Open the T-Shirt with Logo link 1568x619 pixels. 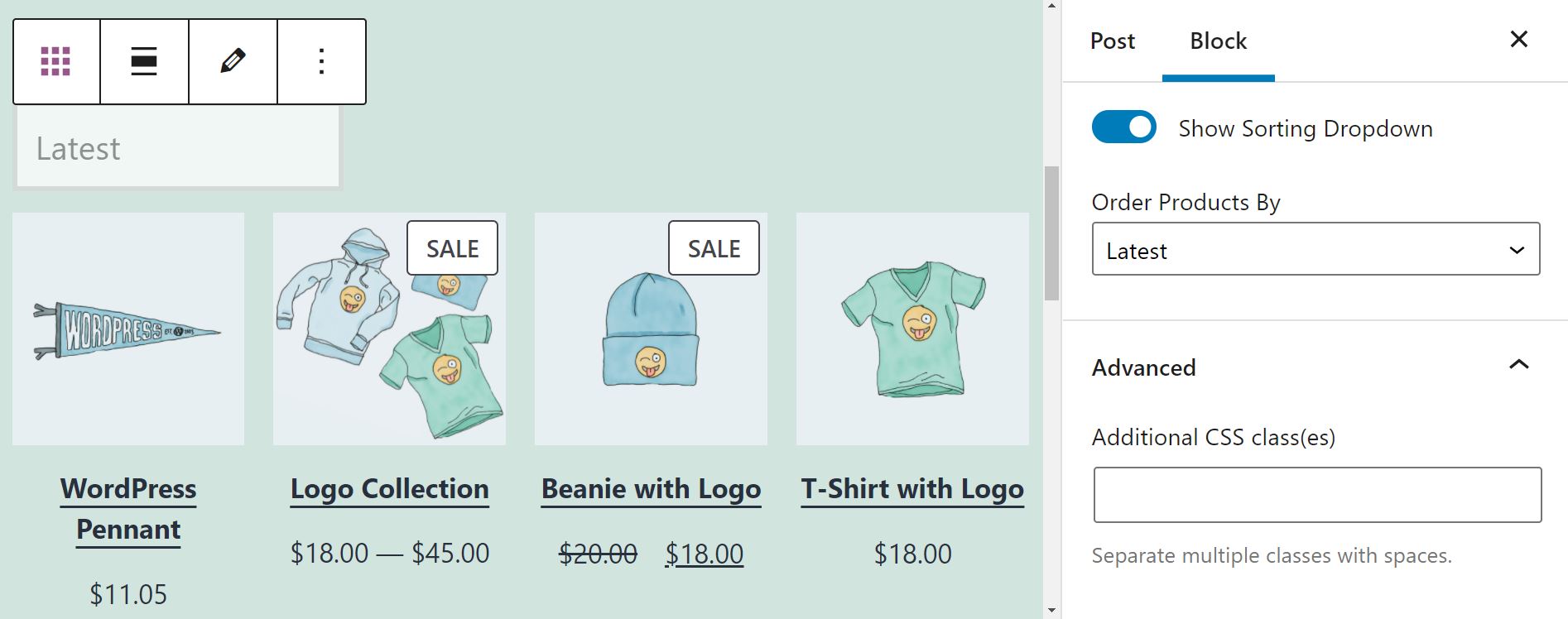[x=912, y=488]
